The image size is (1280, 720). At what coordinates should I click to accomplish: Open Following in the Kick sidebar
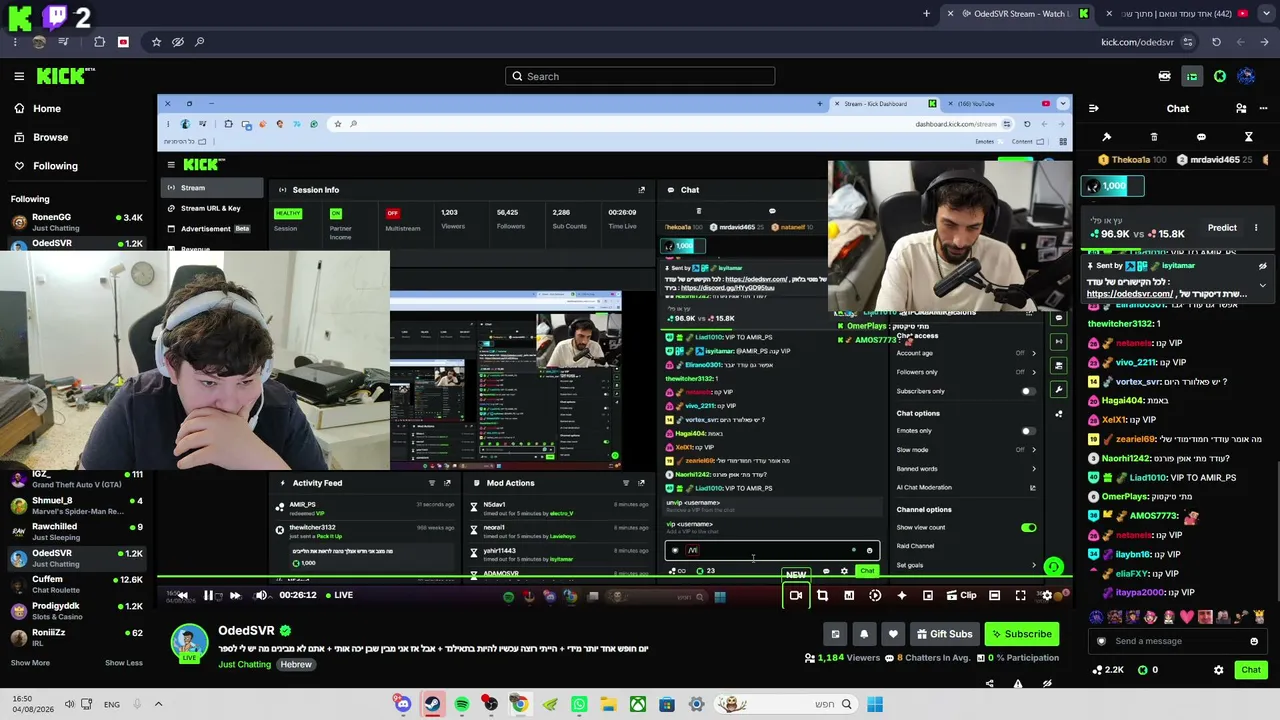(45, 166)
